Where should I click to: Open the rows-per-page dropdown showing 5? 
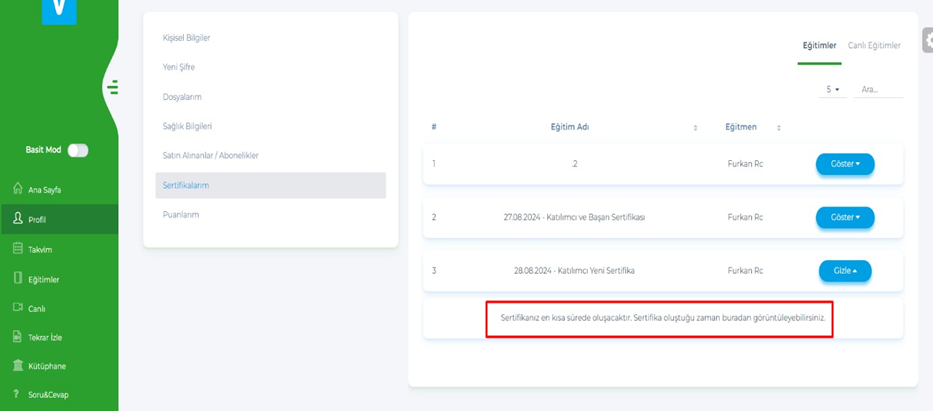(x=832, y=90)
